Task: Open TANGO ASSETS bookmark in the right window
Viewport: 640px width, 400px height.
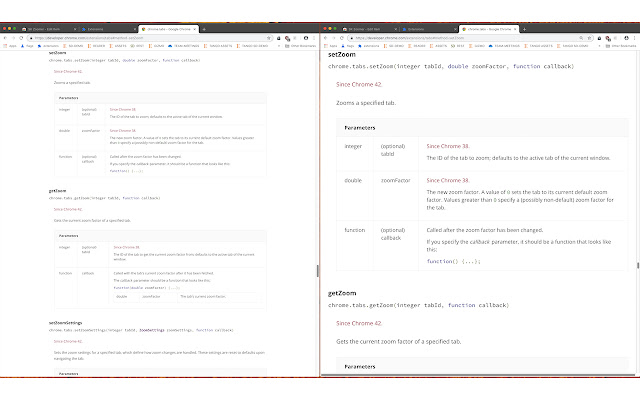Action: (x=538, y=46)
